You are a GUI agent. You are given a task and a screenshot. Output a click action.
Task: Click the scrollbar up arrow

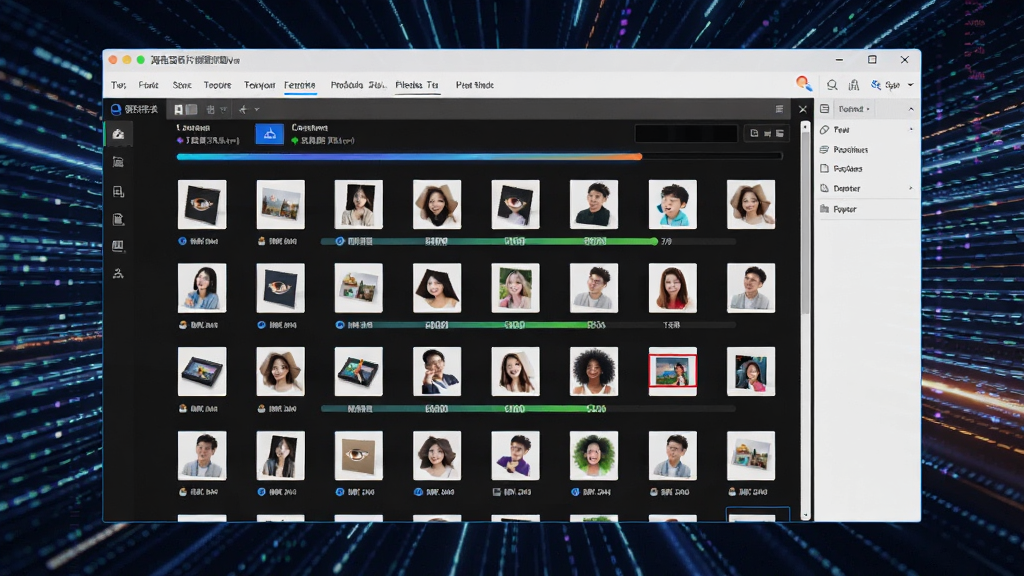pos(805,126)
